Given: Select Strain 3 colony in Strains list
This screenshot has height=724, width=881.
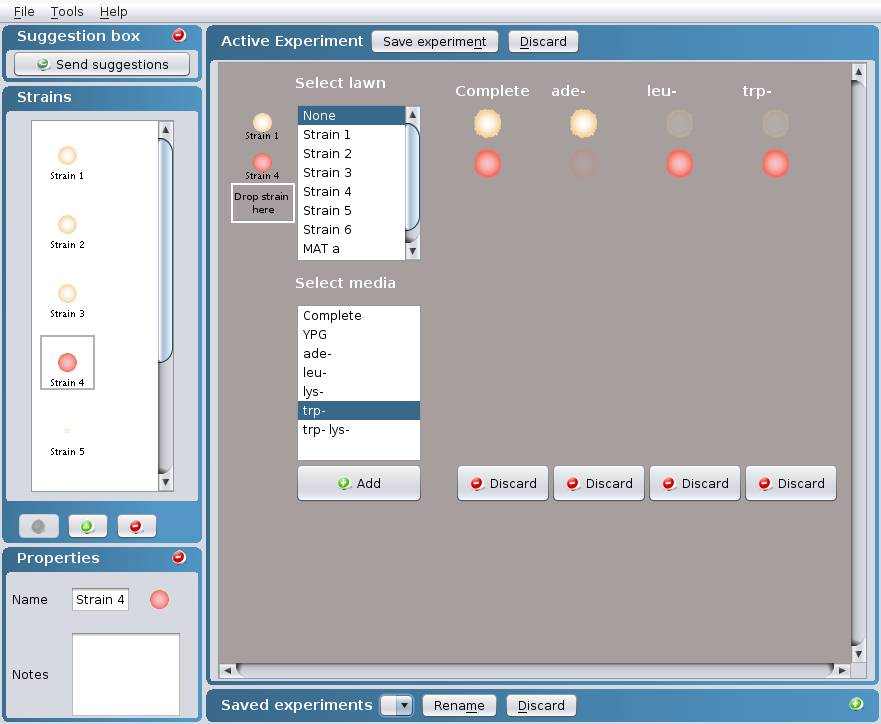Looking at the screenshot, I should (67, 294).
